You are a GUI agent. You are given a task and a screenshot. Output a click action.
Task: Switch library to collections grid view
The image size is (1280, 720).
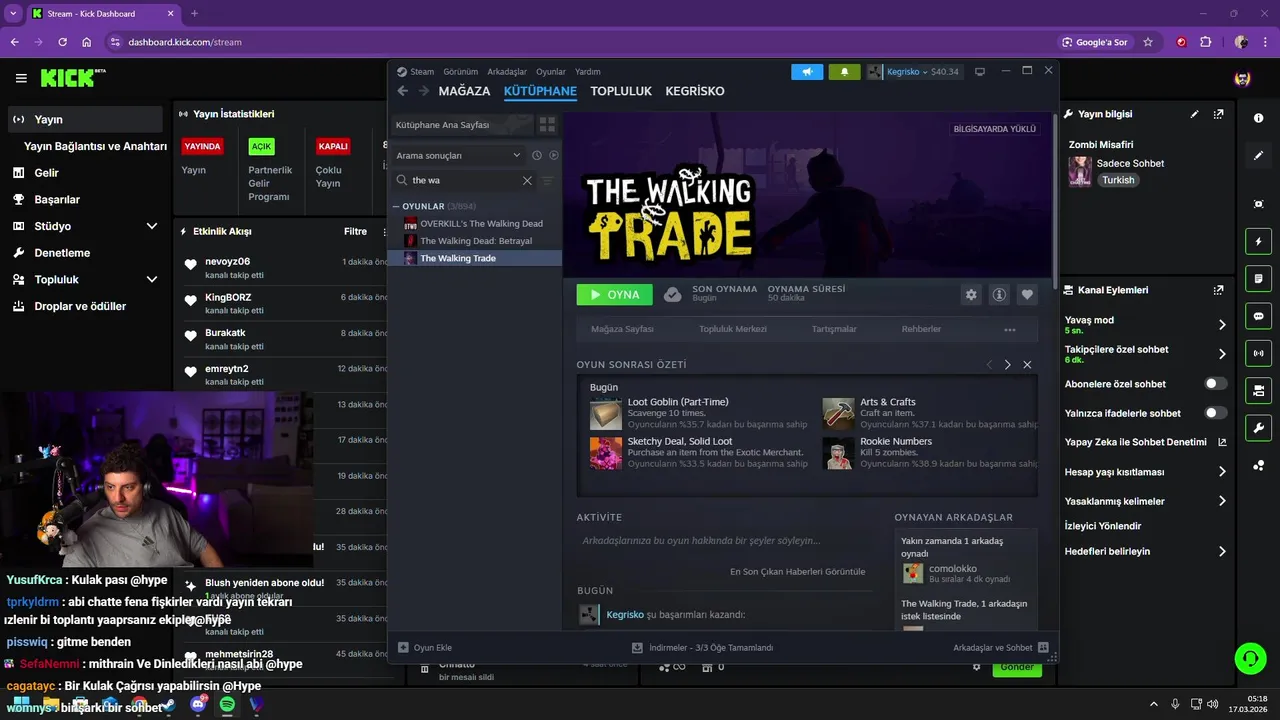pos(547,125)
